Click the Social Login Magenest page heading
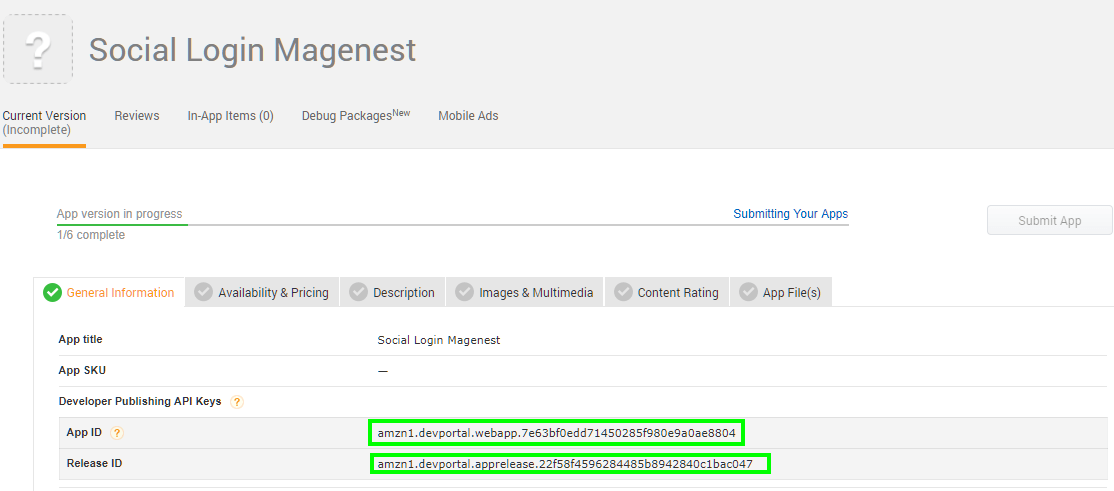The width and height of the screenshot is (1114, 491). tap(252, 50)
